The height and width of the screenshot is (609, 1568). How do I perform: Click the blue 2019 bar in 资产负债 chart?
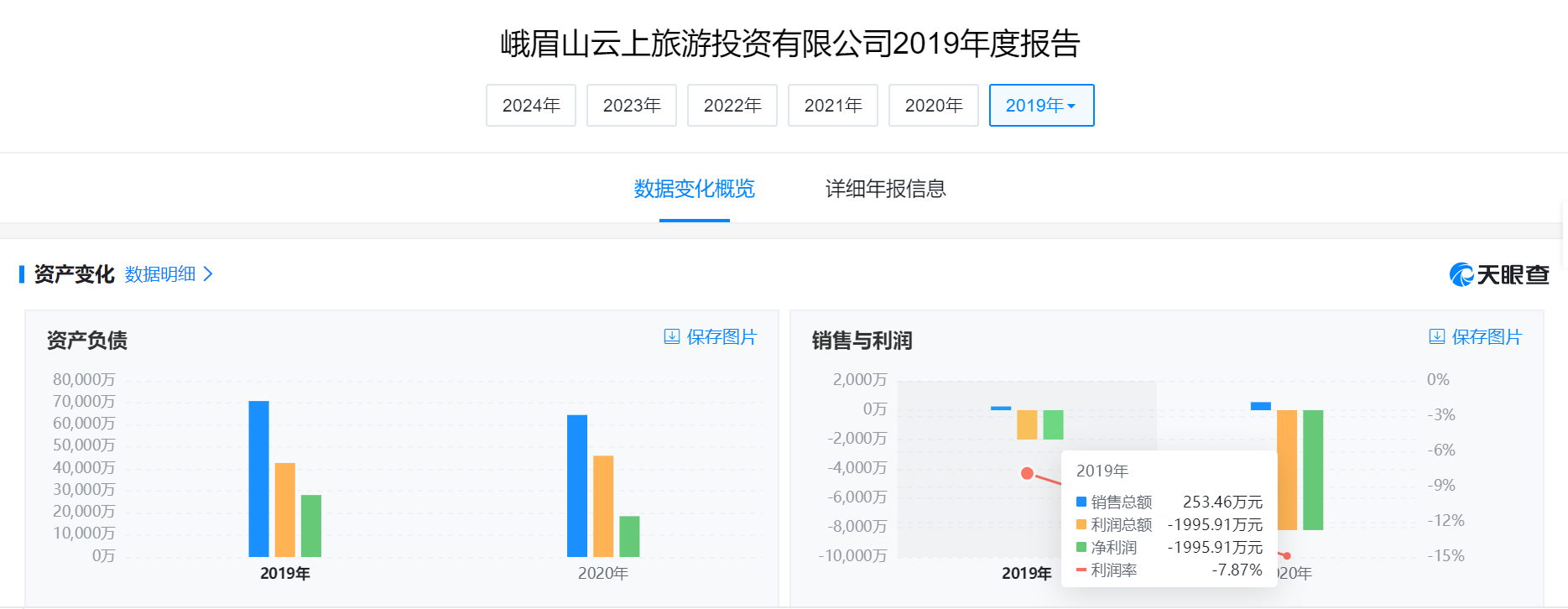point(258,478)
